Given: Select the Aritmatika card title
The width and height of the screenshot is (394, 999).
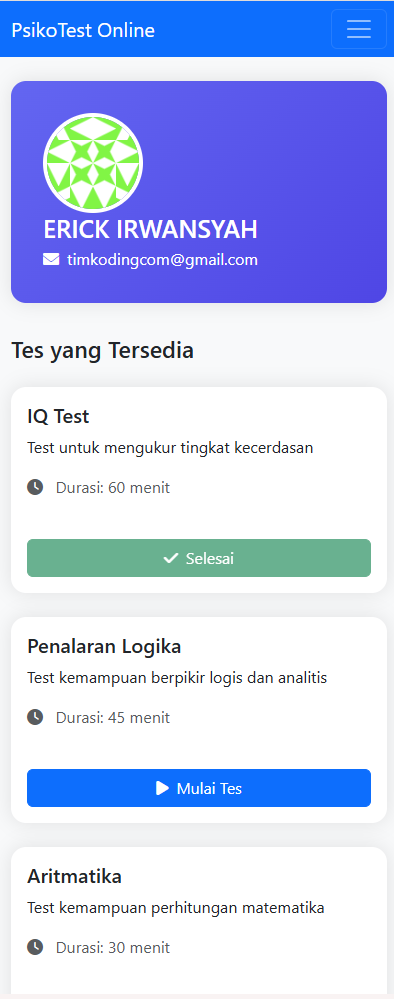Looking at the screenshot, I should click(75, 876).
